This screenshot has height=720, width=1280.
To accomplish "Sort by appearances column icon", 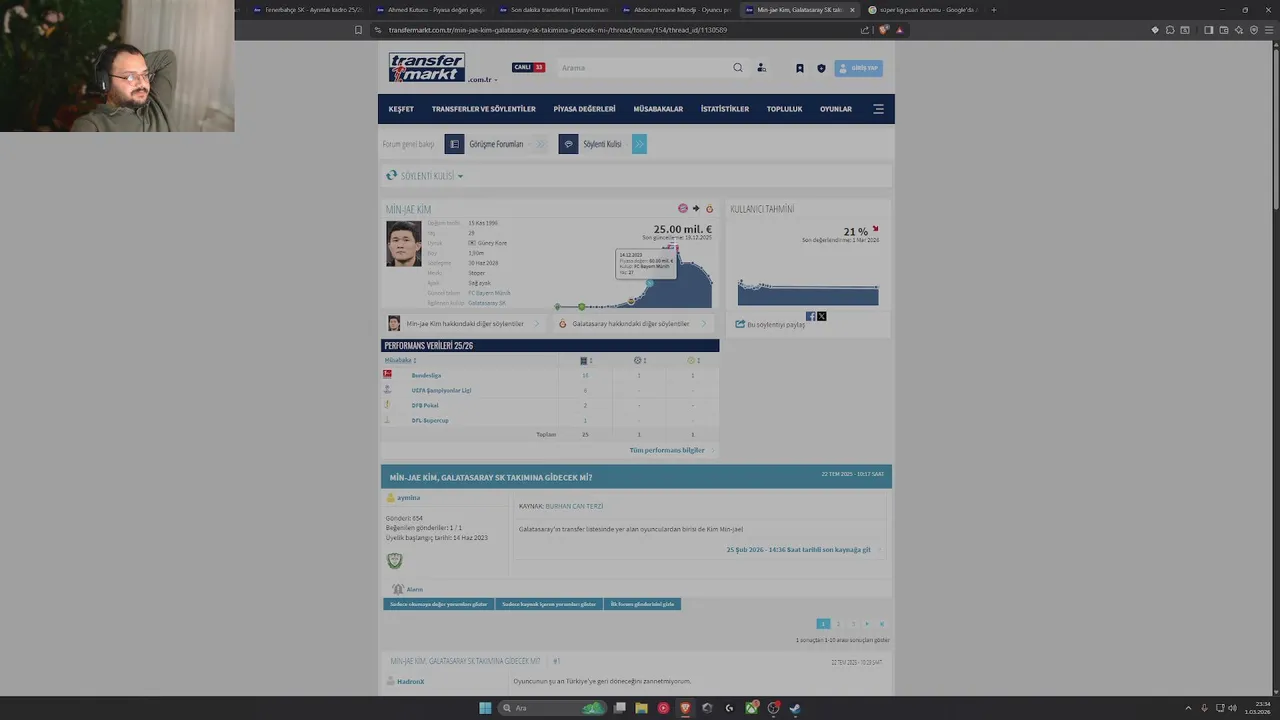I will [586, 360].
